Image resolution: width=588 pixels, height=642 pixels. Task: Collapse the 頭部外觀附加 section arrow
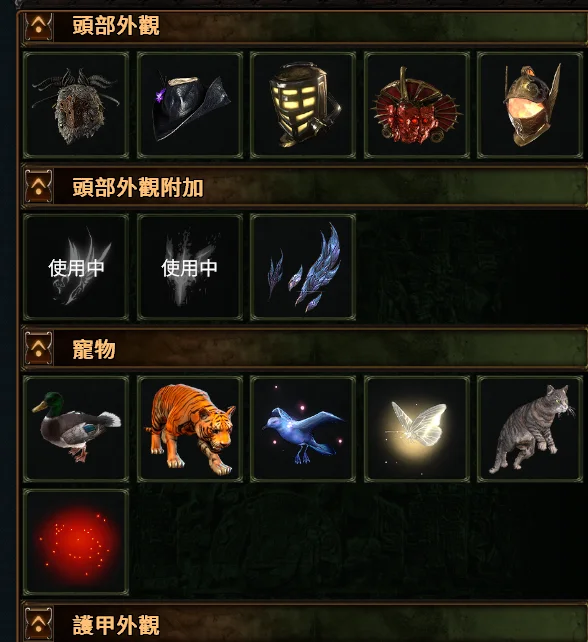coord(38,188)
